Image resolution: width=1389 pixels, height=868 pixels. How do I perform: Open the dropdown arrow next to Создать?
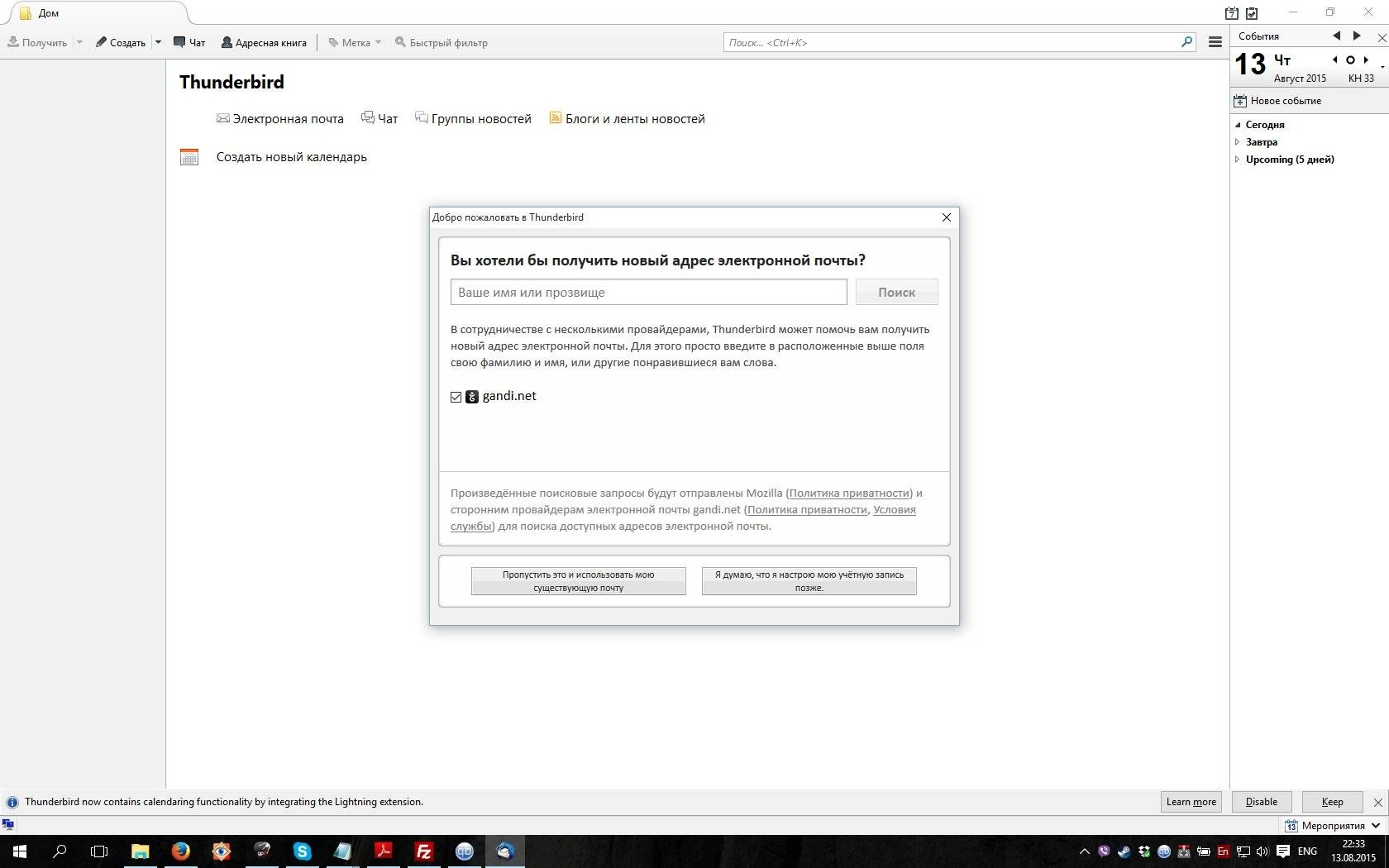158,42
